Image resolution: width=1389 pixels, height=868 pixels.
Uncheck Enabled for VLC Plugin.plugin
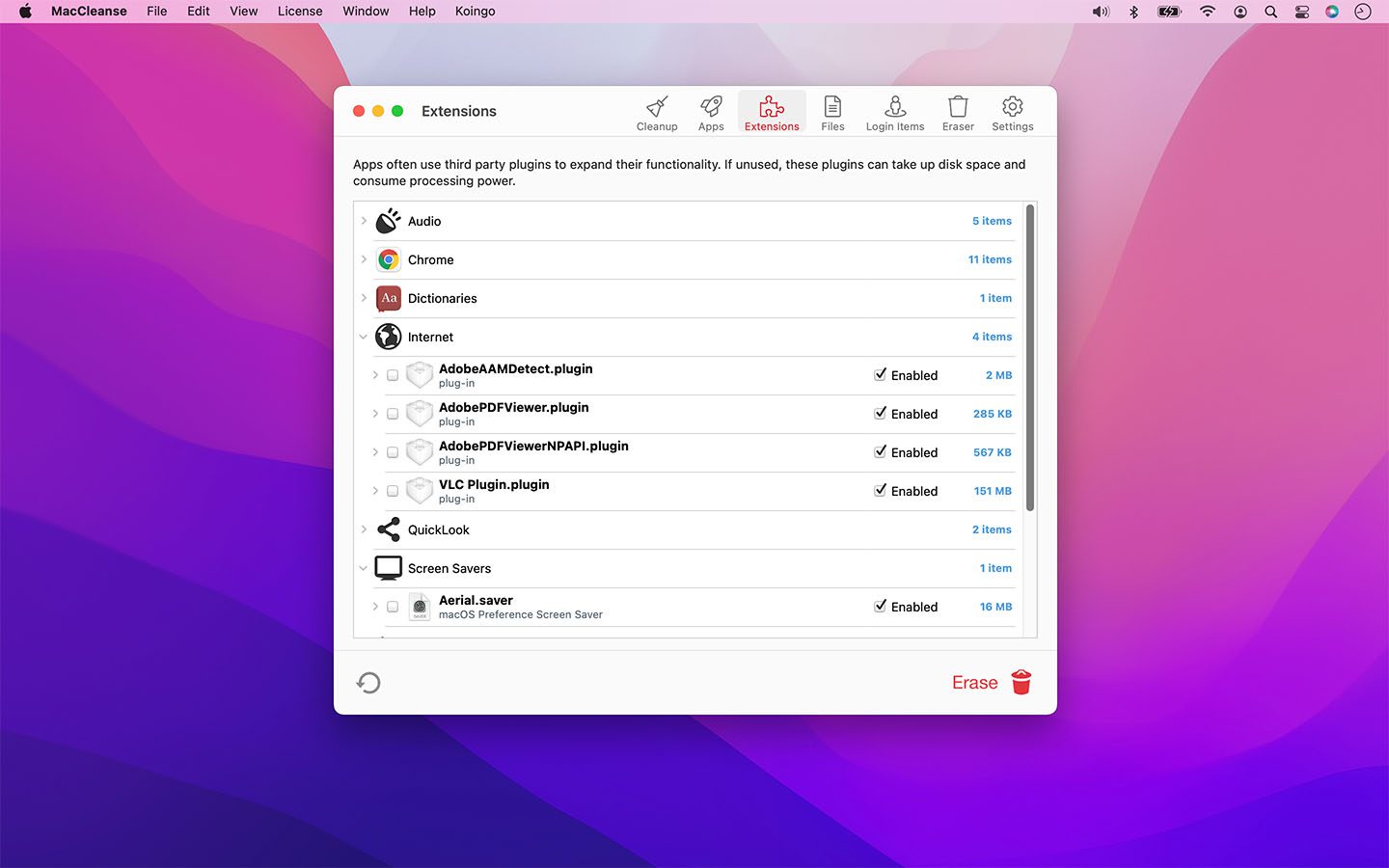880,490
